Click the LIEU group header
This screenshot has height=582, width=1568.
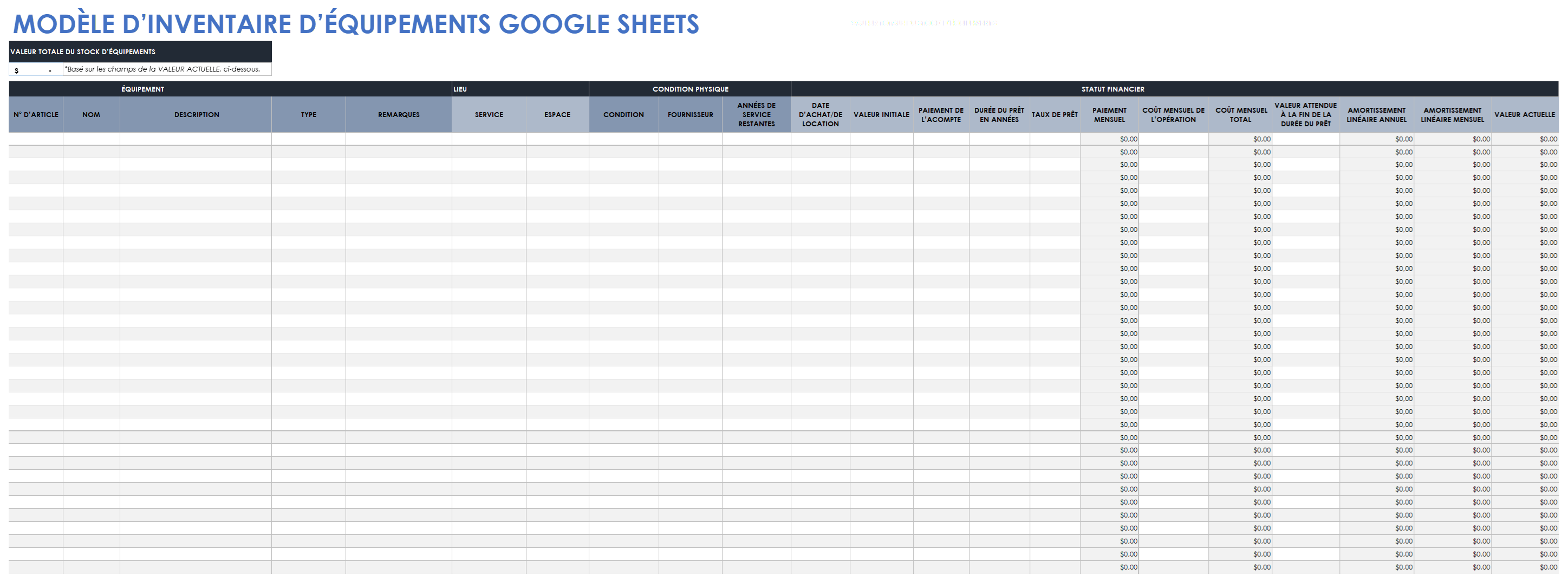click(x=520, y=89)
